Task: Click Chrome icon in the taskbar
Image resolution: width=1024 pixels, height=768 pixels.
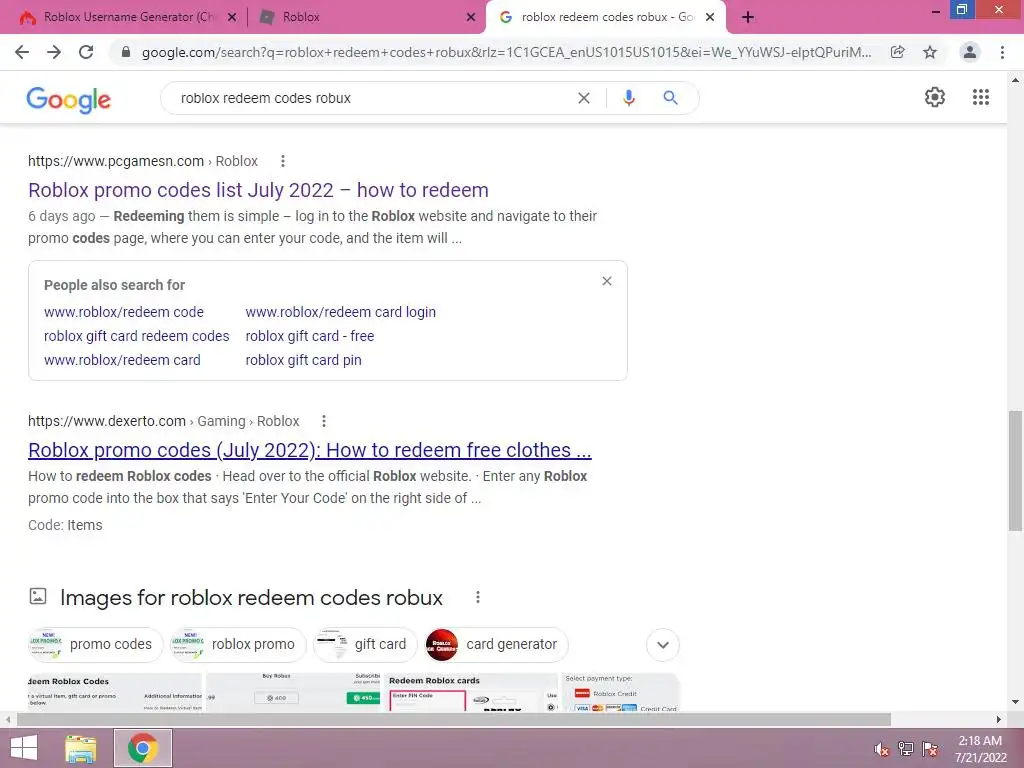Action: pyautogui.click(x=143, y=748)
